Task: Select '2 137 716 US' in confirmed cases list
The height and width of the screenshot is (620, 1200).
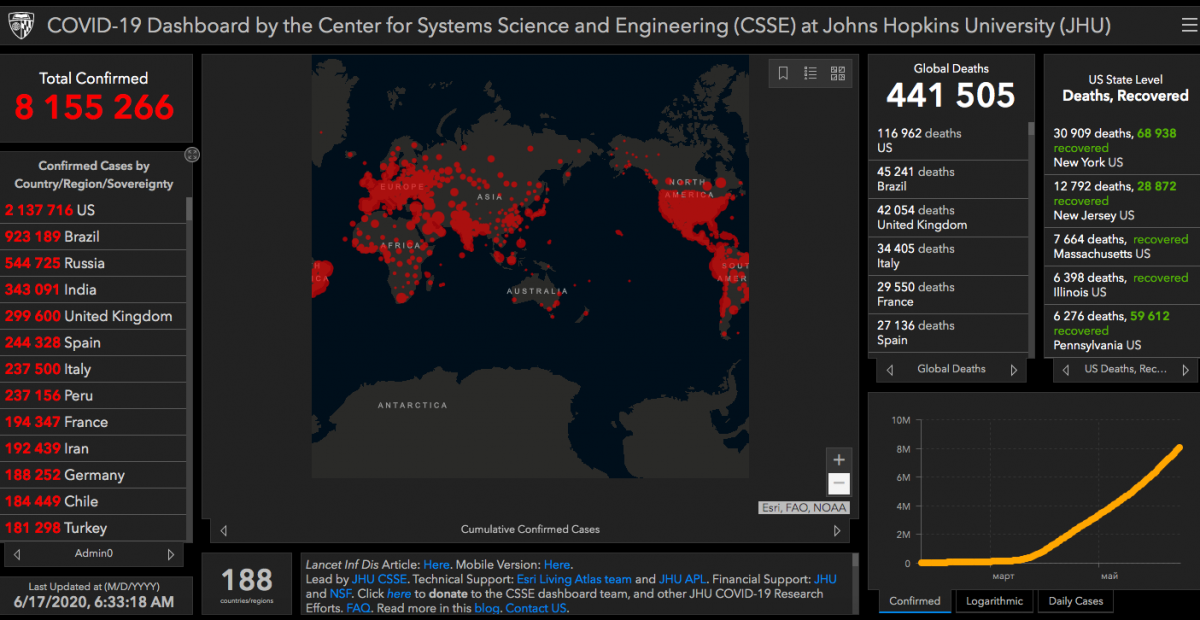Action: click(93, 210)
